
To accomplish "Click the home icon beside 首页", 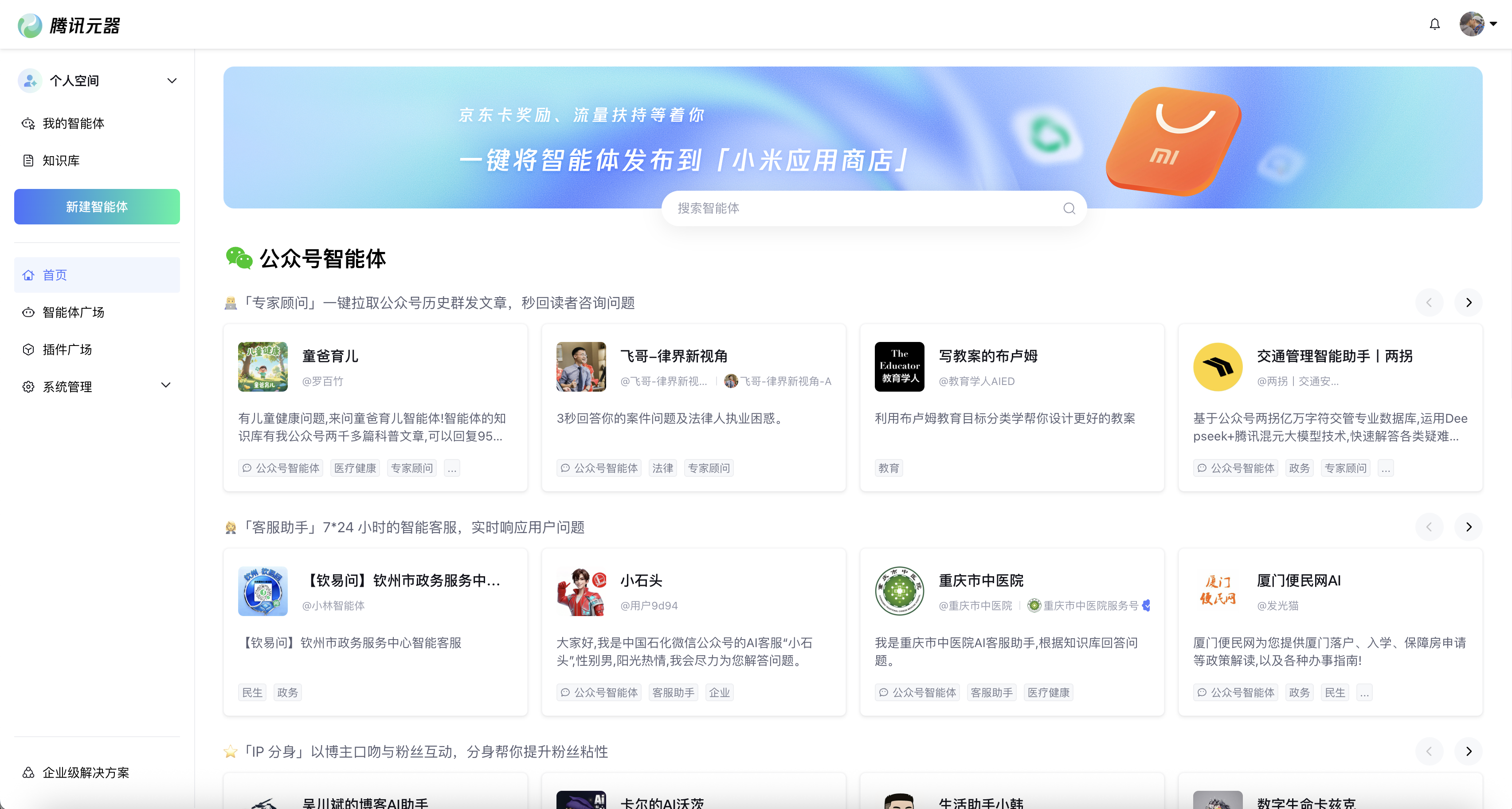I will (28, 275).
